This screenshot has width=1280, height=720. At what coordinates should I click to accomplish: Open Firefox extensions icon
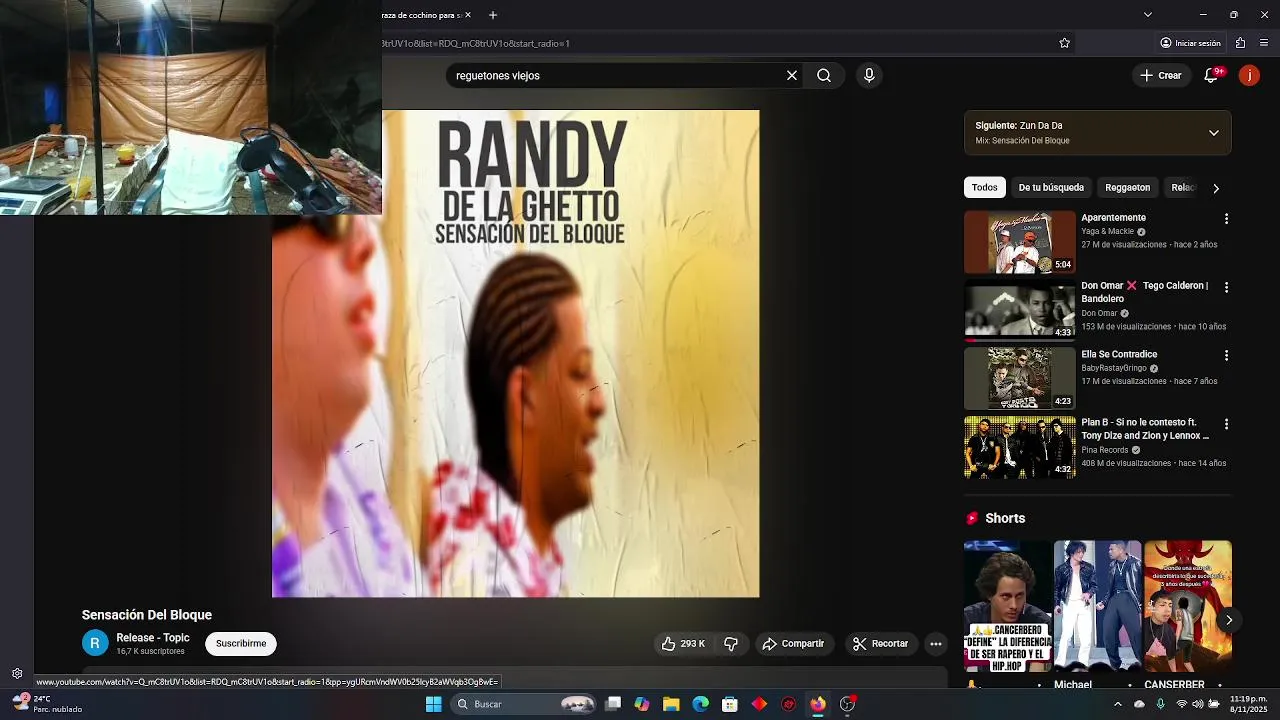(1240, 43)
